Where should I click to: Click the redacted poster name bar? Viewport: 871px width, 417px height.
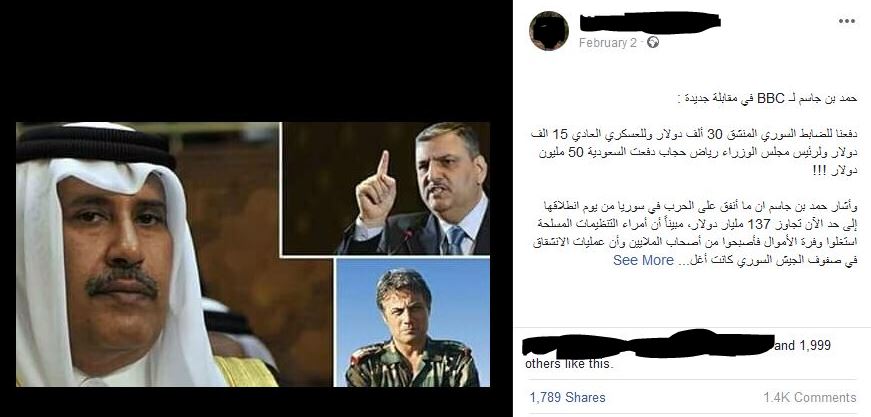coord(650,22)
